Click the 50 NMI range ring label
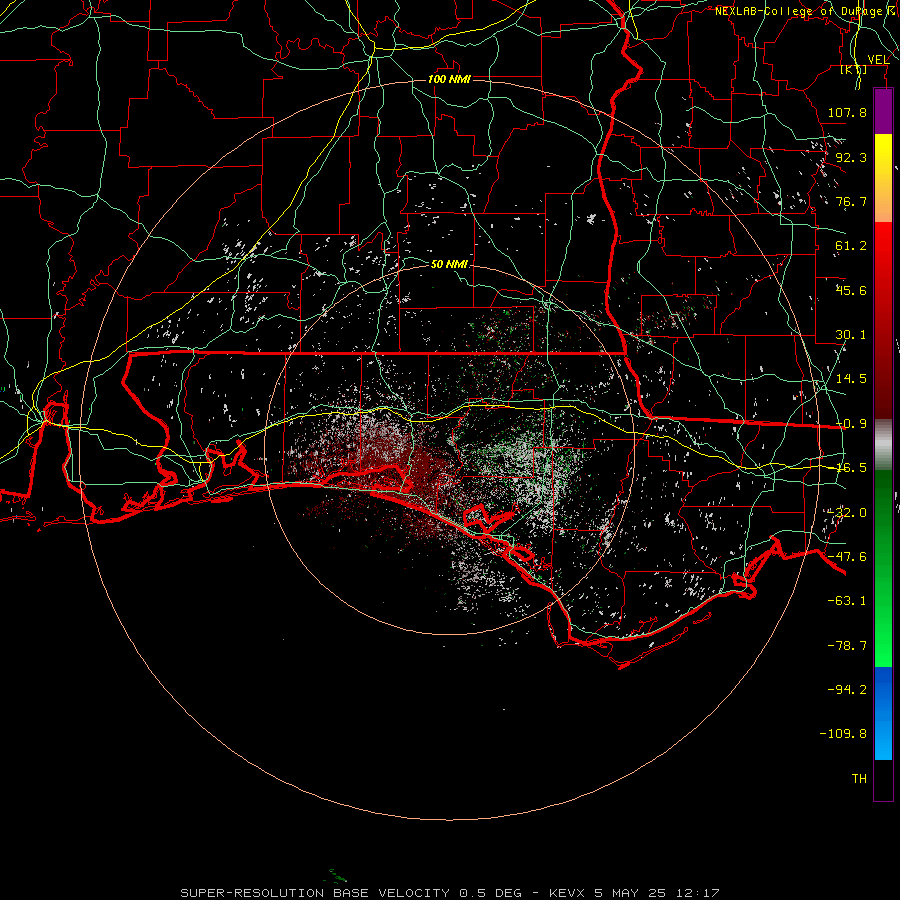The image size is (900, 900). click(449, 265)
